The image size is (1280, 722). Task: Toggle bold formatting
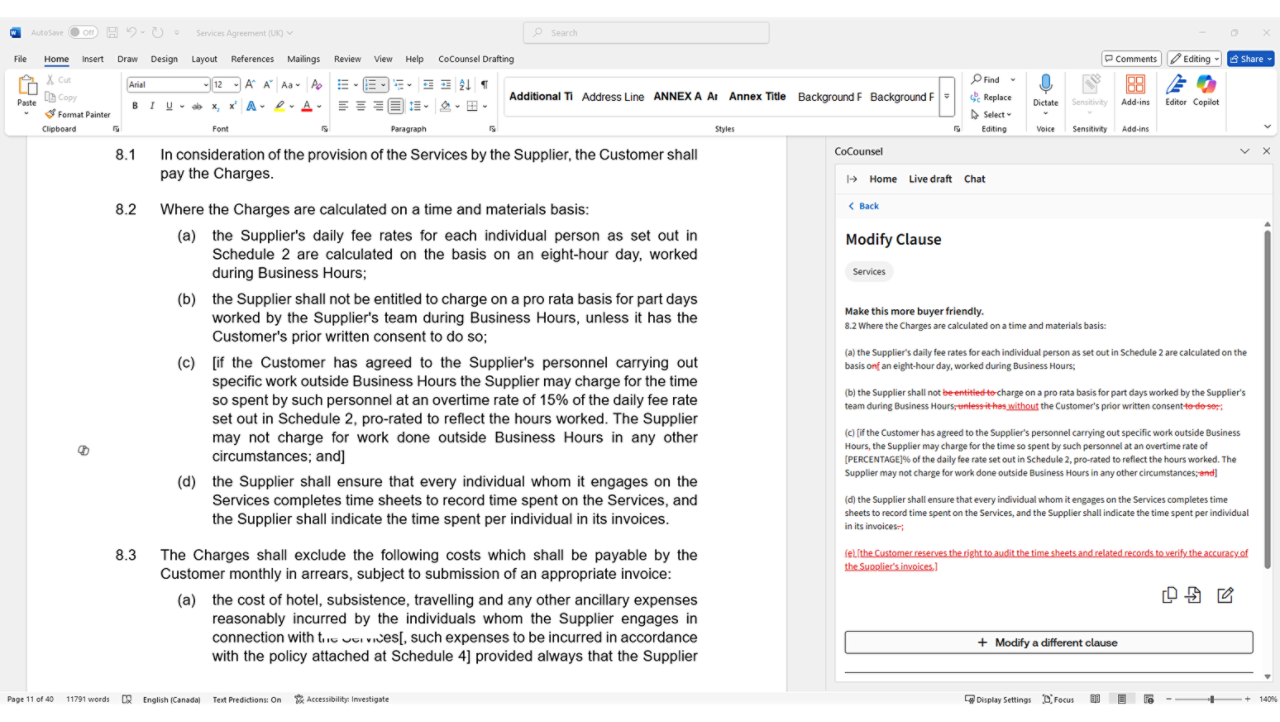pyautogui.click(x=135, y=106)
